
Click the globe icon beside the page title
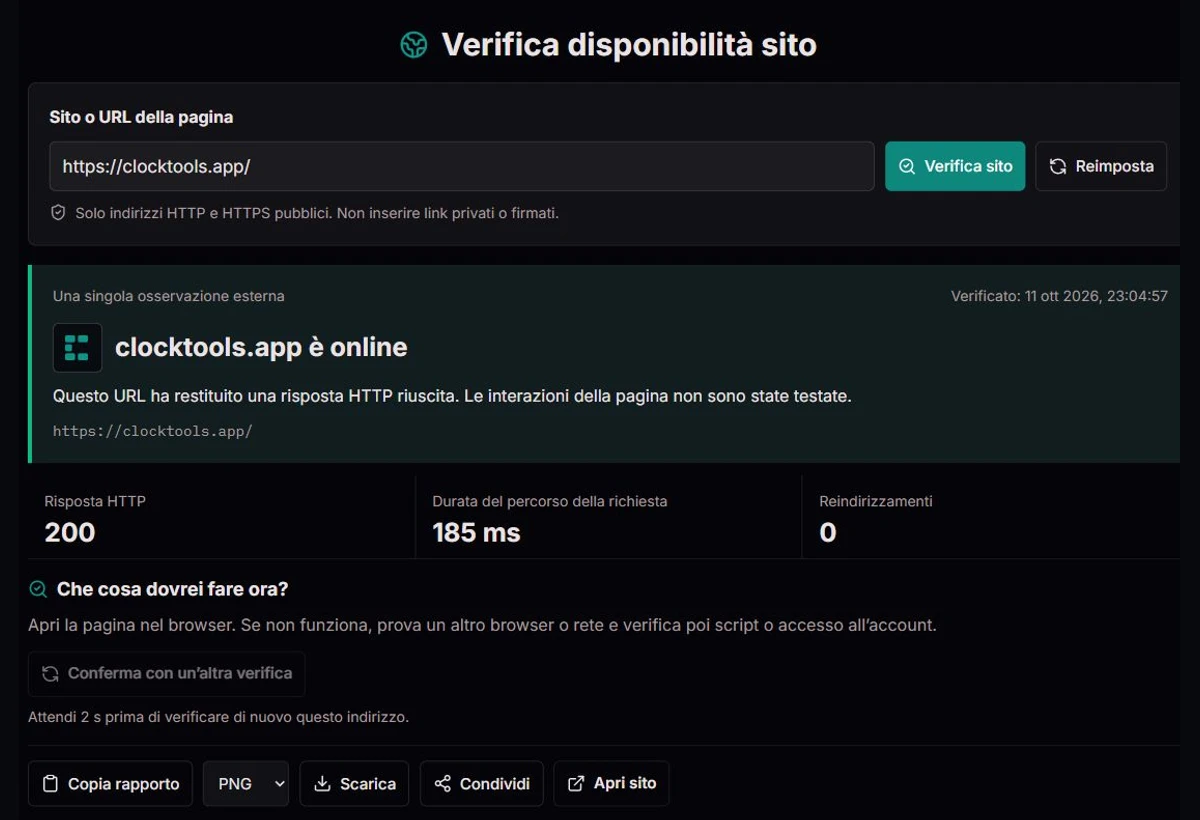[414, 45]
